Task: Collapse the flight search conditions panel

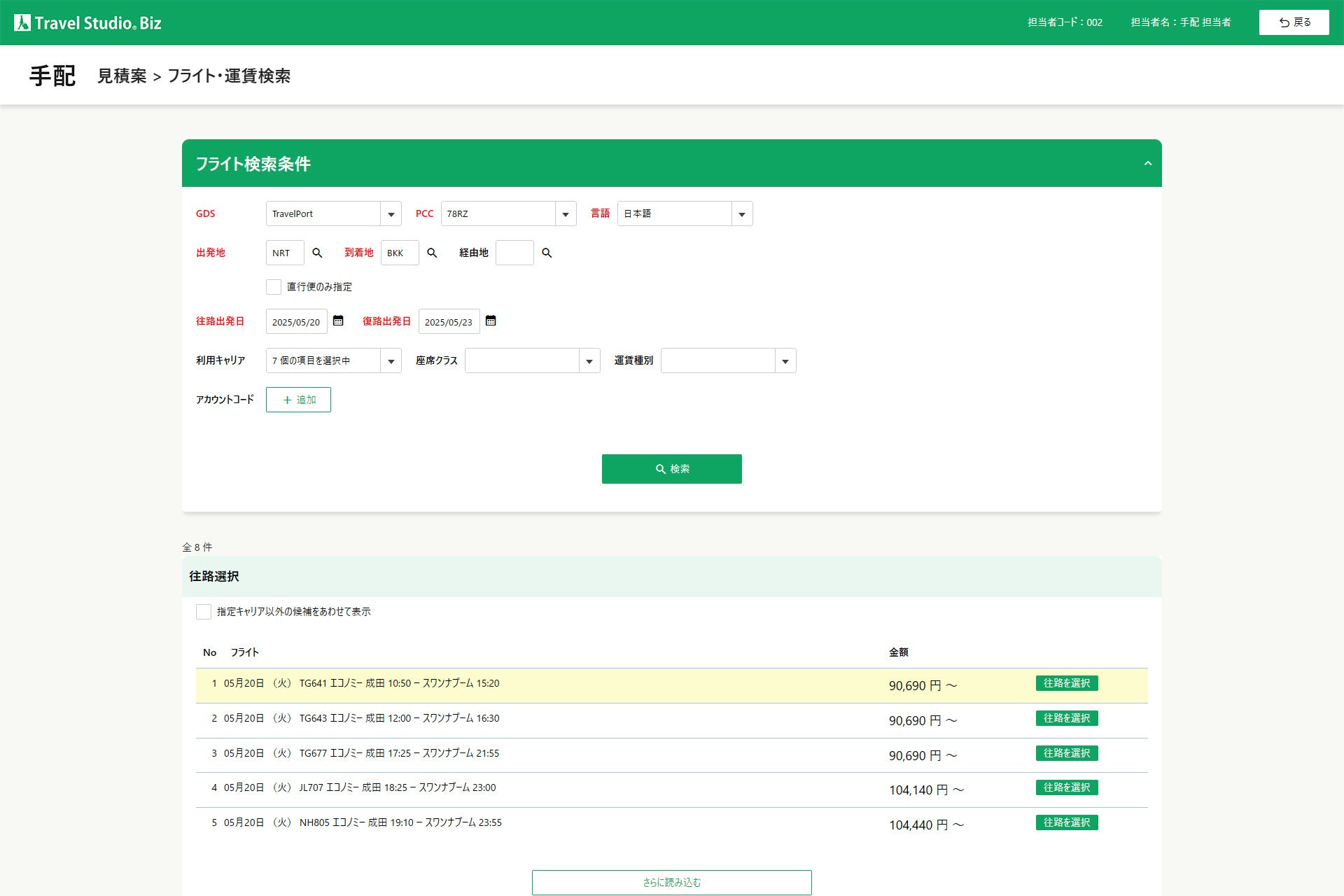Action: point(1147,163)
